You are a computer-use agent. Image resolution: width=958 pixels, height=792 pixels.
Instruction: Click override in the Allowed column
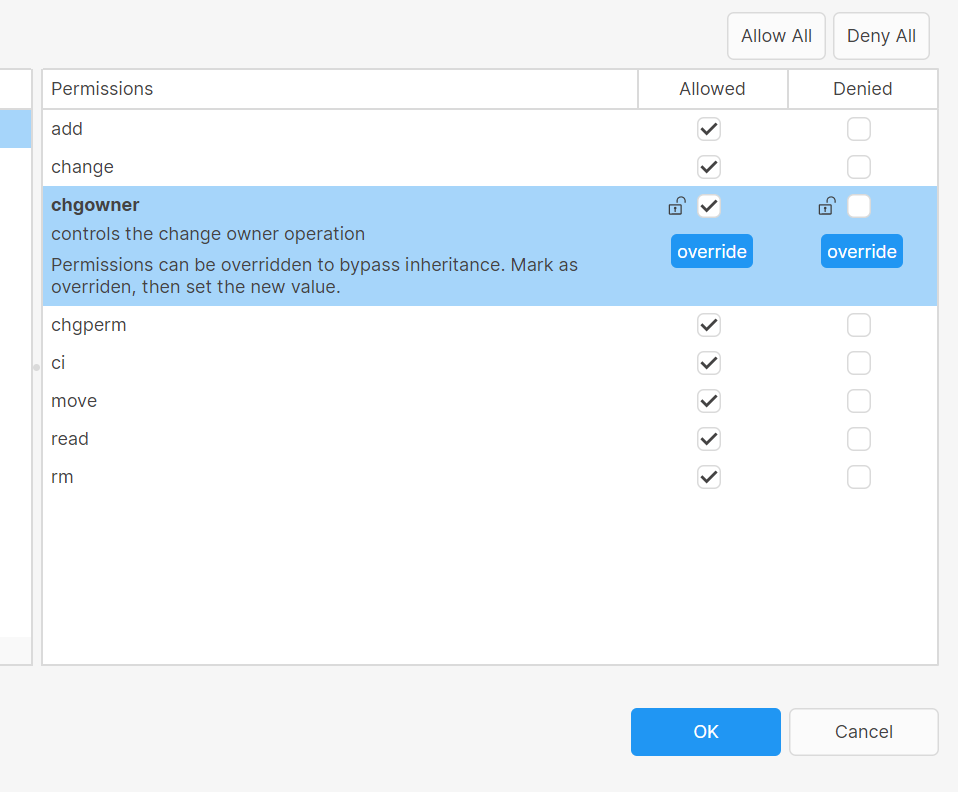click(x=711, y=251)
